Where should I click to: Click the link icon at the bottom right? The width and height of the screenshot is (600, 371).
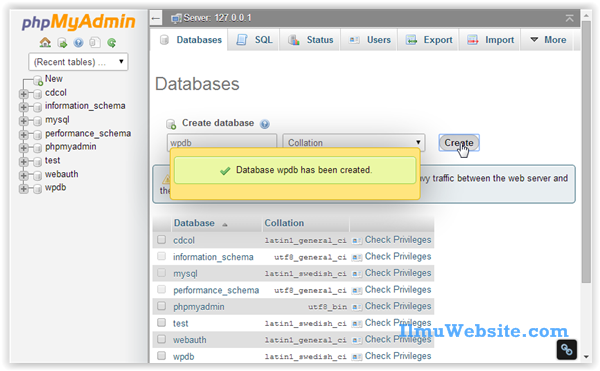[567, 349]
